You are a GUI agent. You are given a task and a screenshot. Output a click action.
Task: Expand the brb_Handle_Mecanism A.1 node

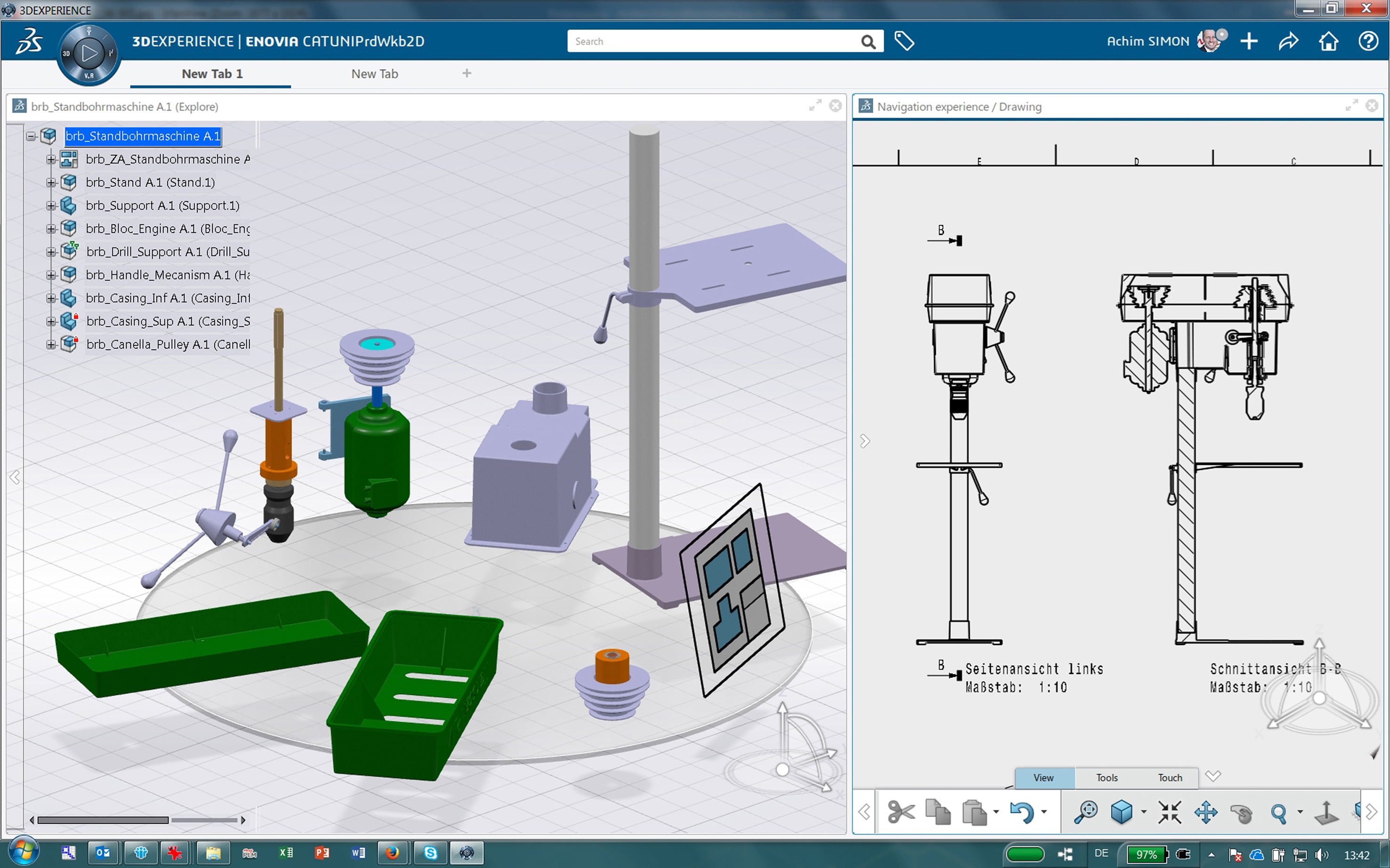pos(51,275)
